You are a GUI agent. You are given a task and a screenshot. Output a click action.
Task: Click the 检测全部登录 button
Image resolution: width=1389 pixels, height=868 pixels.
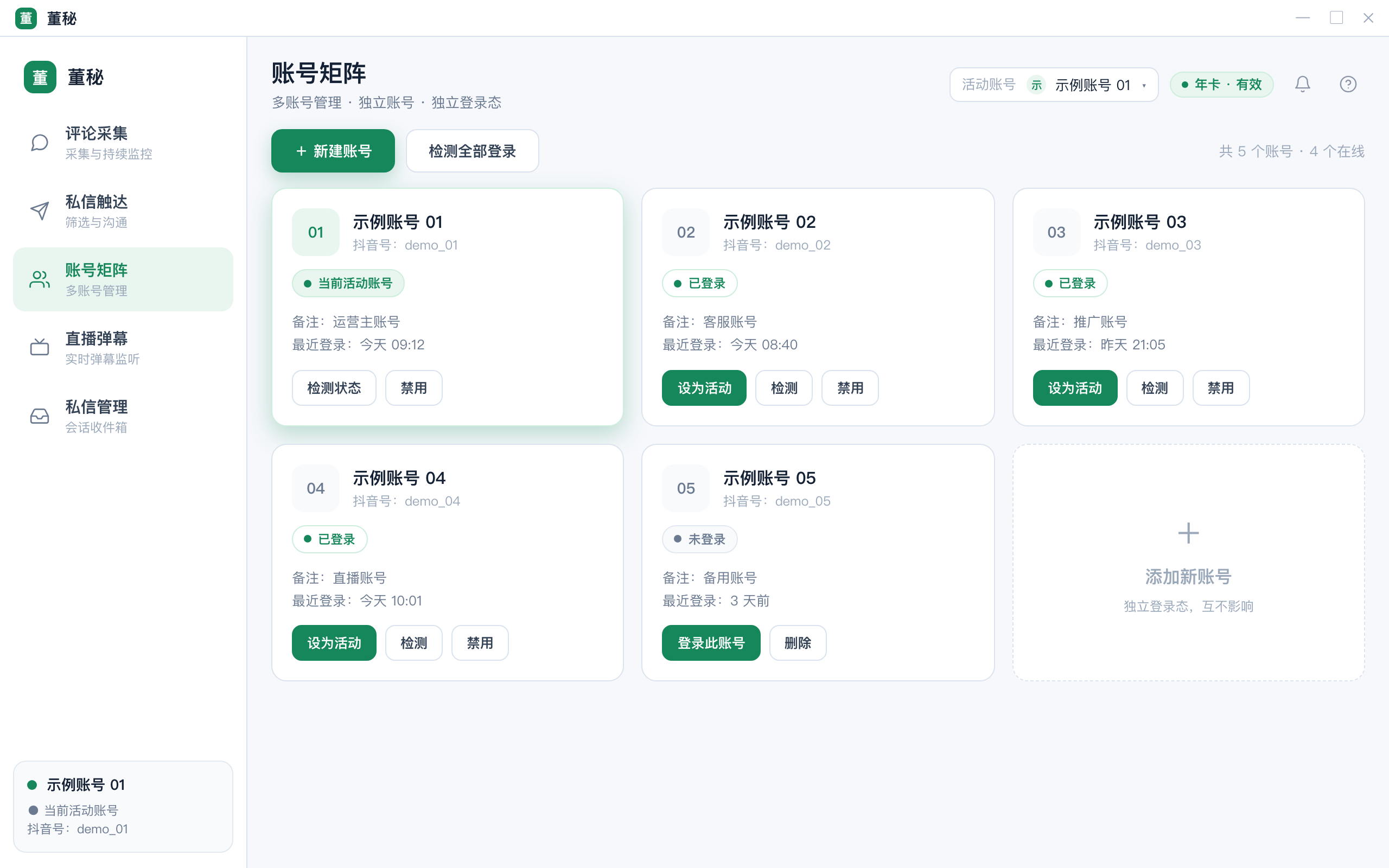tap(473, 151)
